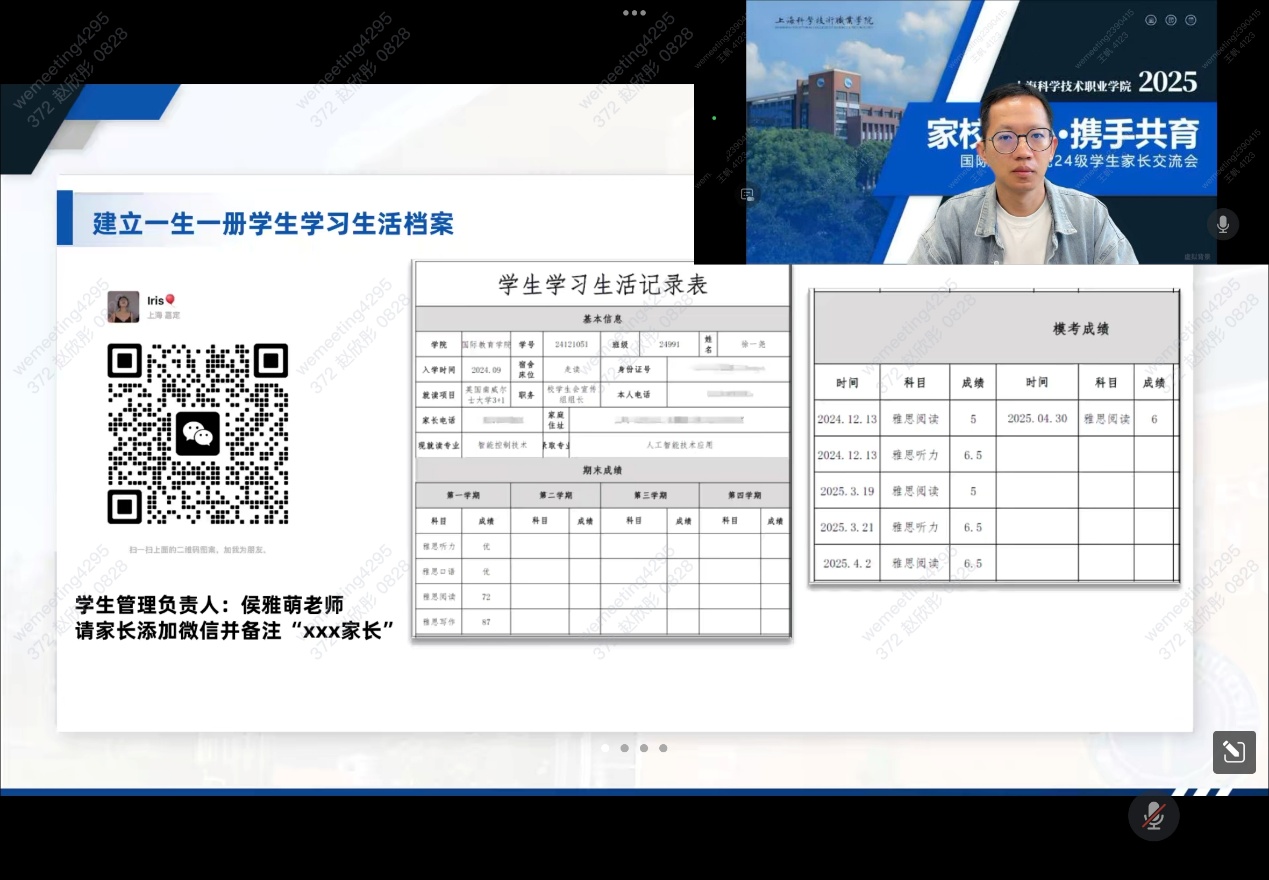Click the small screen icon left of the video
This screenshot has height=880, width=1269.
(747, 195)
